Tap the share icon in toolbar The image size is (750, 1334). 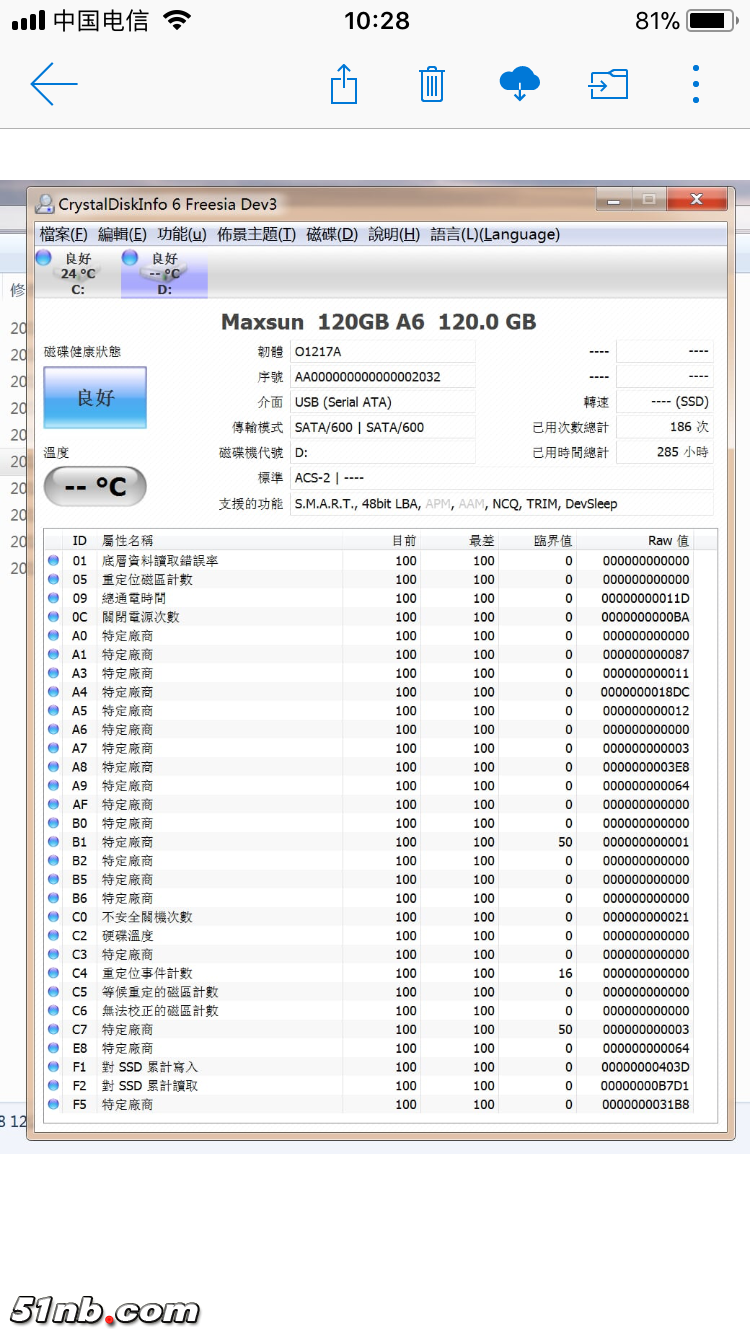343,84
